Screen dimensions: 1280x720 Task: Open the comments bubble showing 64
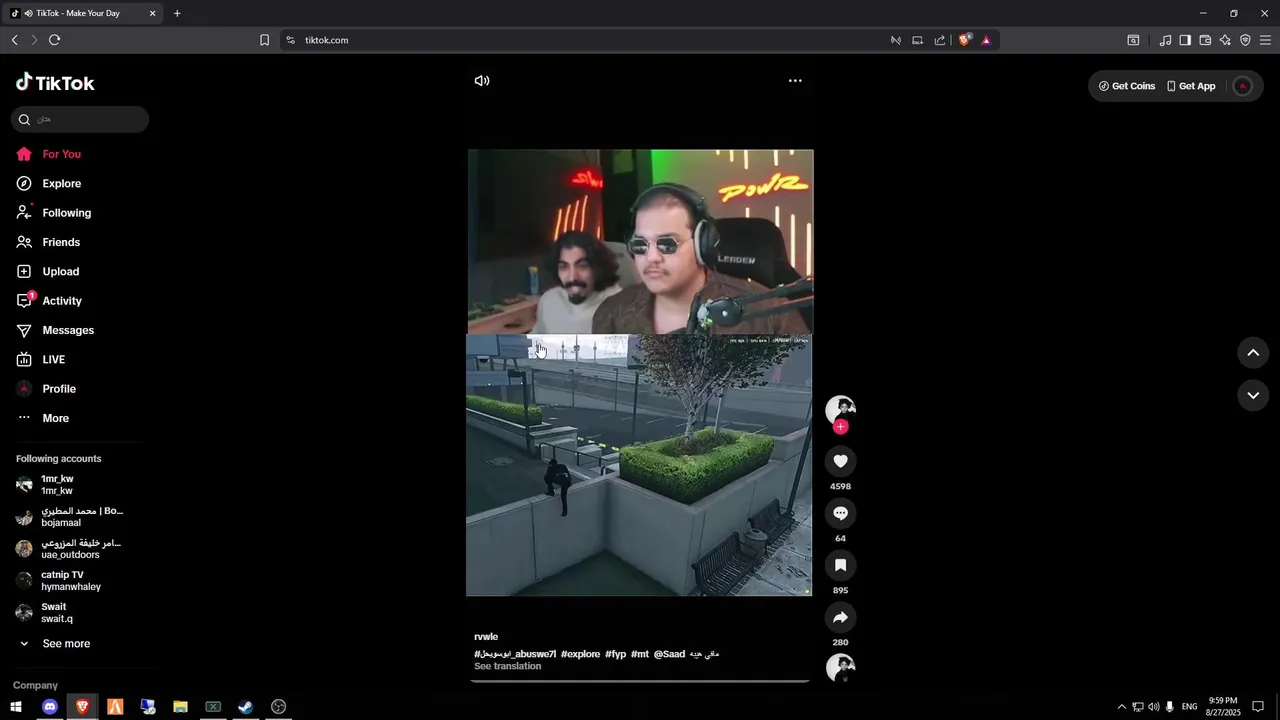click(x=840, y=513)
